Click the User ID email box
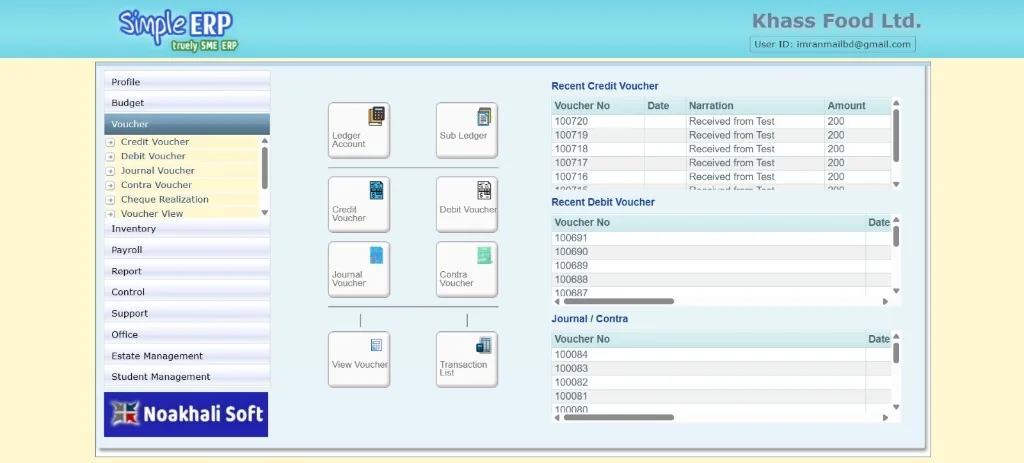 coord(832,44)
